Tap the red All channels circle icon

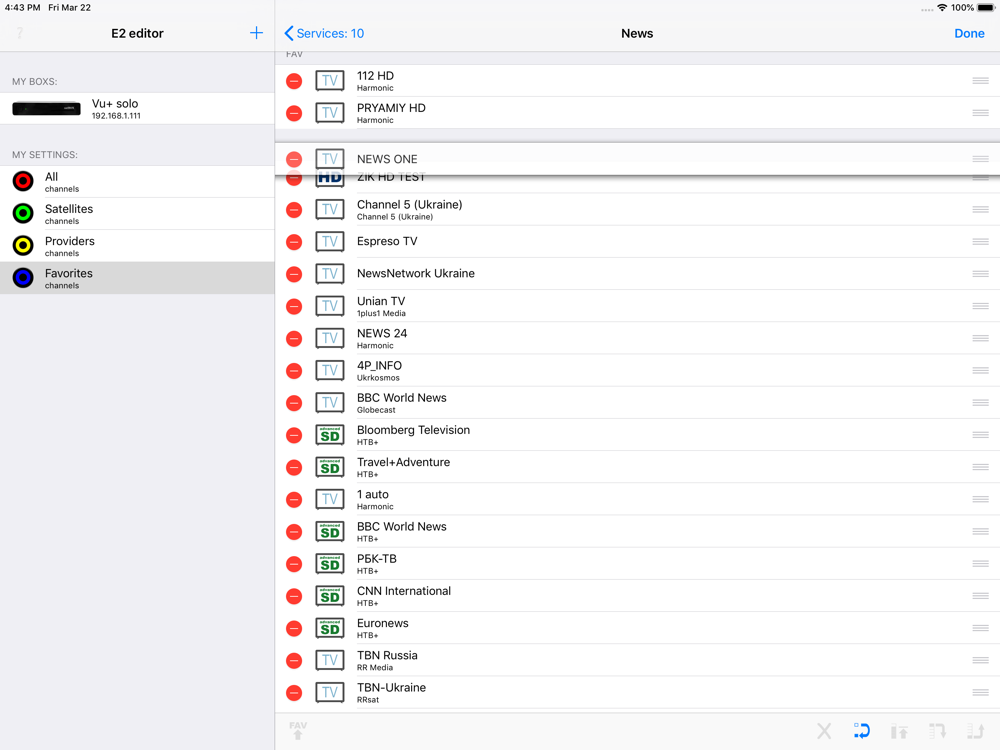pos(23,181)
